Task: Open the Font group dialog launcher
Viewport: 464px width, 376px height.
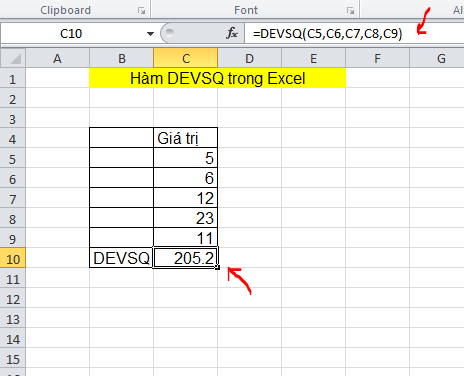Action: 350,11
